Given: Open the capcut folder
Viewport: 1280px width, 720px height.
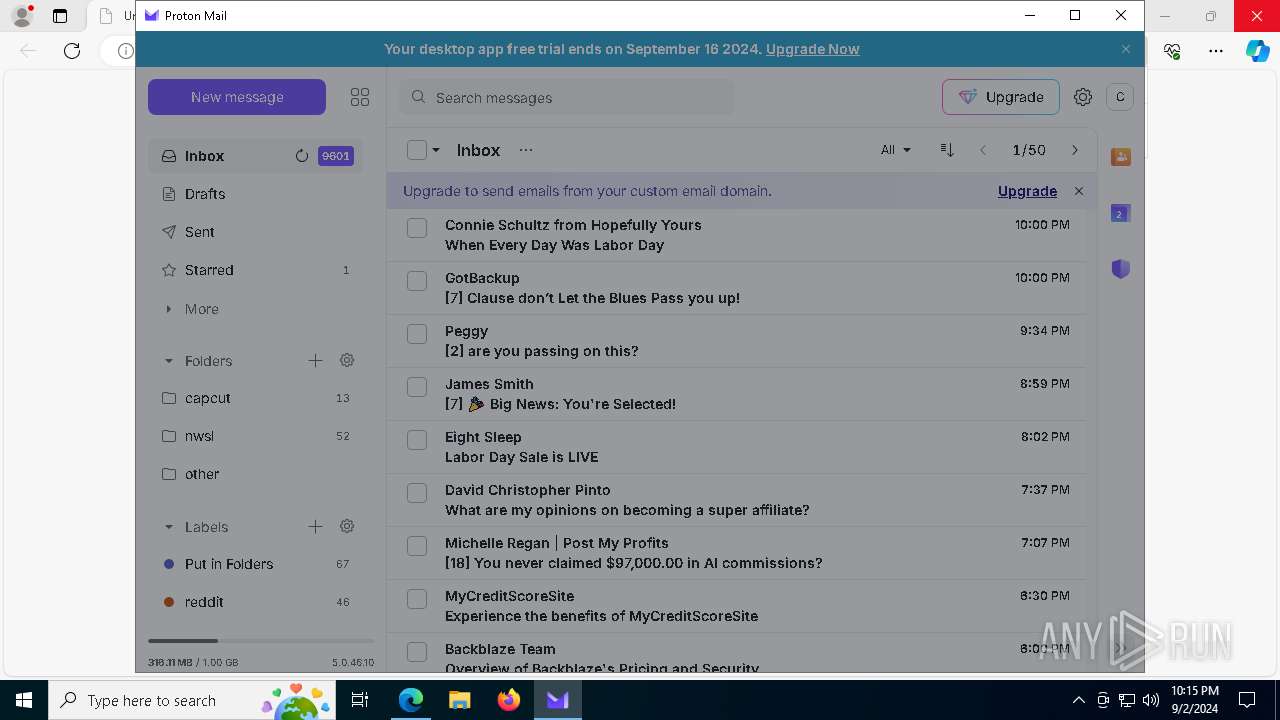Looking at the screenshot, I should click(x=255, y=398).
